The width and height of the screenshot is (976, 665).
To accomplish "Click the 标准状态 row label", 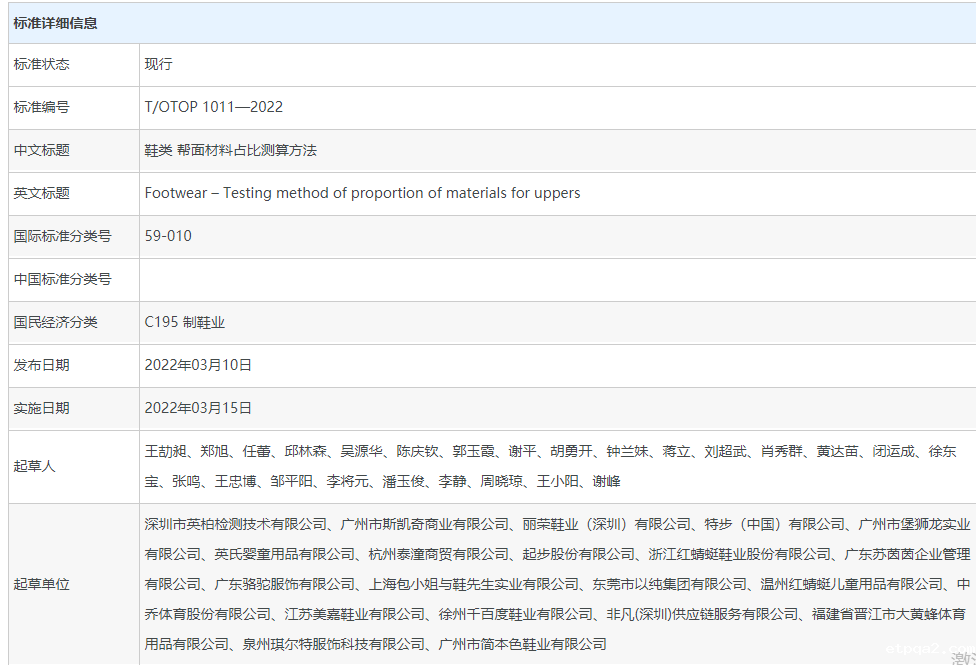I will [x=42, y=64].
